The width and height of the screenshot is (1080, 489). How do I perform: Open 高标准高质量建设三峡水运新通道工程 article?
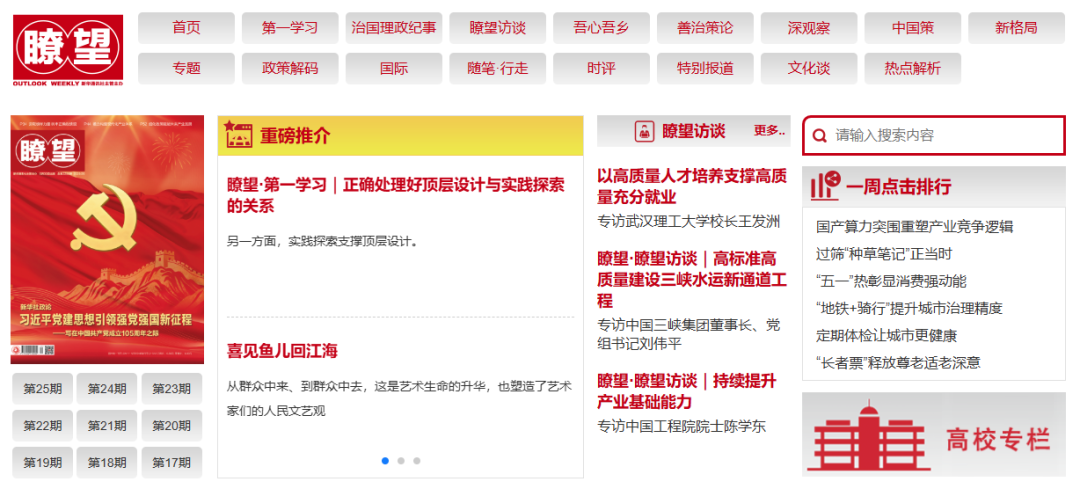[692, 280]
